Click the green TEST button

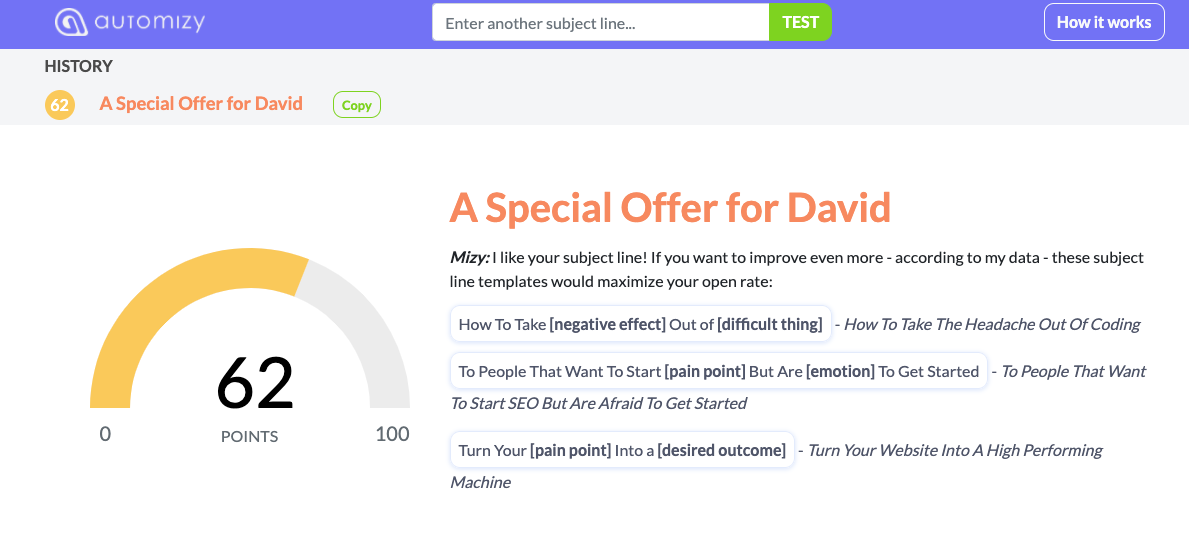coord(801,23)
